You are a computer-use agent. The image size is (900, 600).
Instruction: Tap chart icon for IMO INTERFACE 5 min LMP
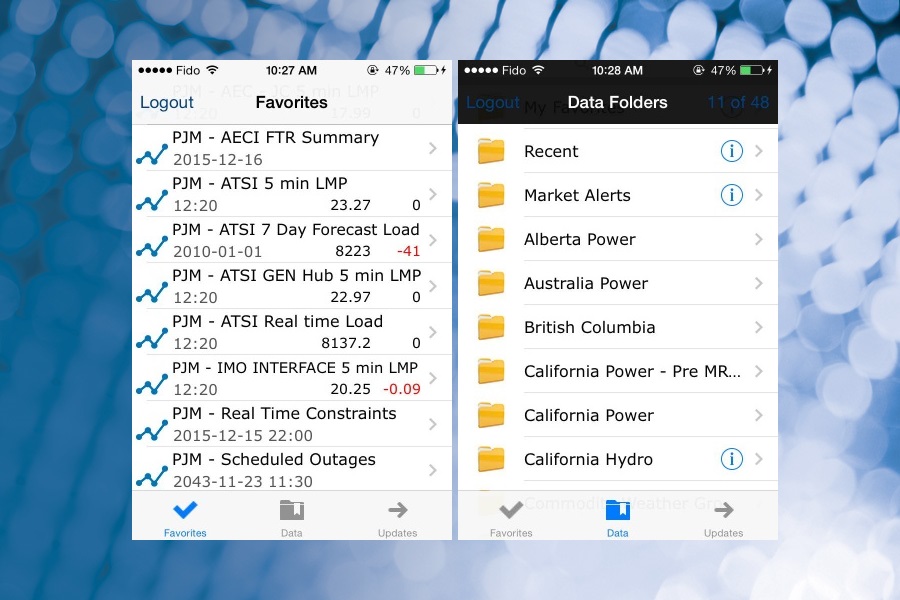[x=152, y=384]
